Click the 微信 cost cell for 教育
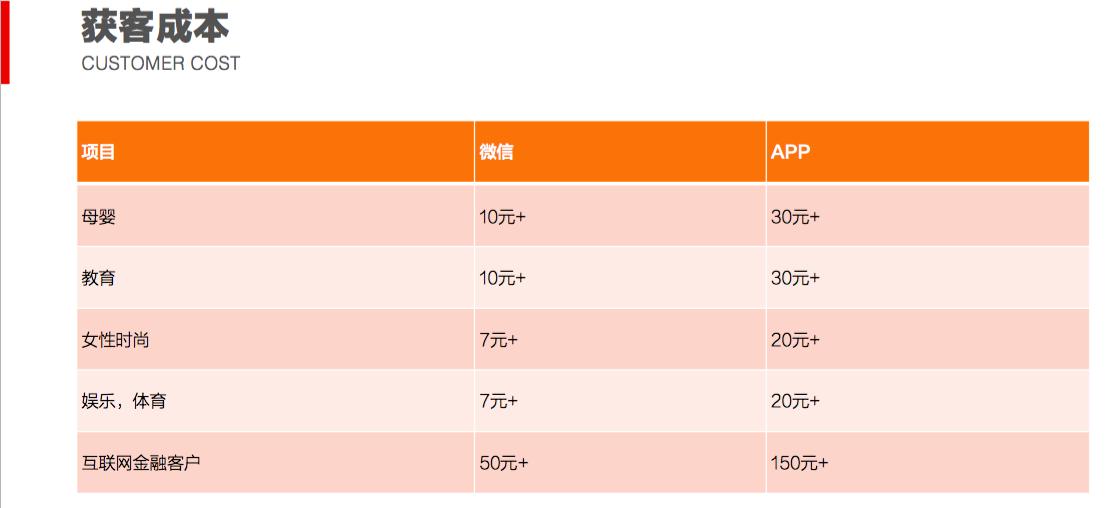This screenshot has height=508, width=1105. coord(502,278)
